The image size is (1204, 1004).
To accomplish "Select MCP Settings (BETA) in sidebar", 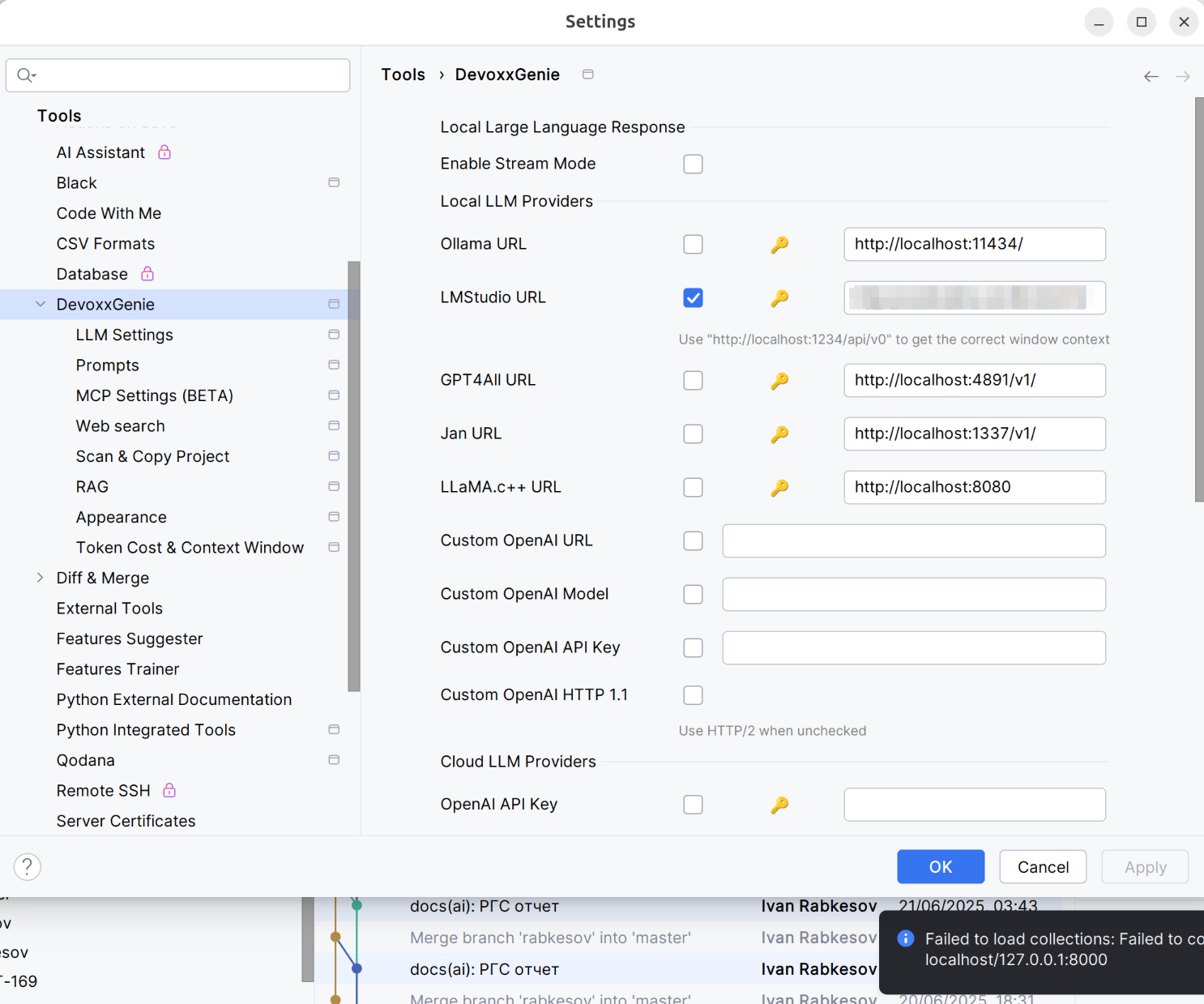I will click(x=154, y=395).
